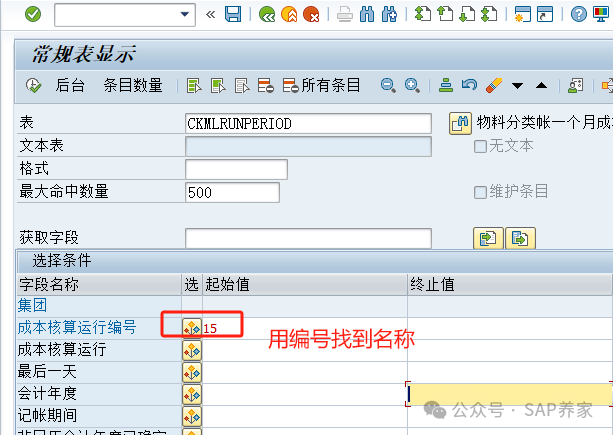This screenshot has width=613, height=435.
Task: Click the 所有条目 delete all entries button
Action: 321,85
